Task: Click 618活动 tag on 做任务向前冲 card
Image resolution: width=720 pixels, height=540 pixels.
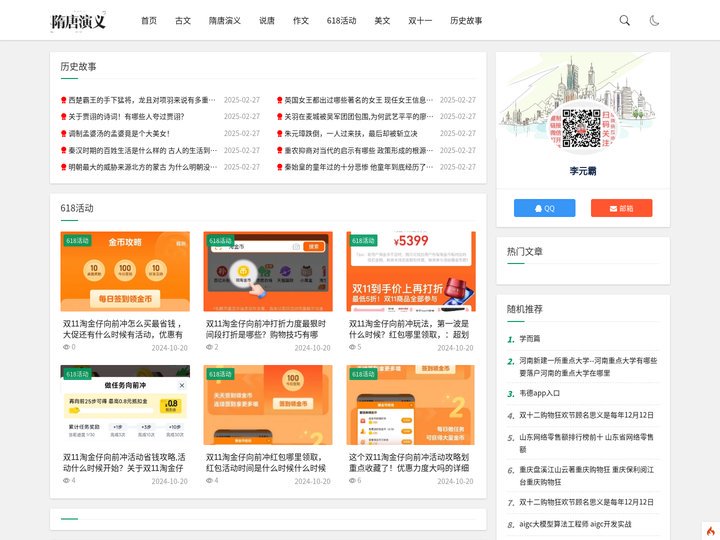Action: coord(77,374)
